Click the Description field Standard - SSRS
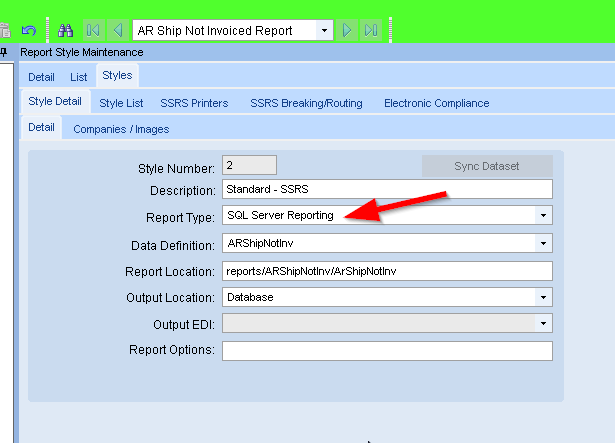Screen dimensions: 615x443 (387, 189)
